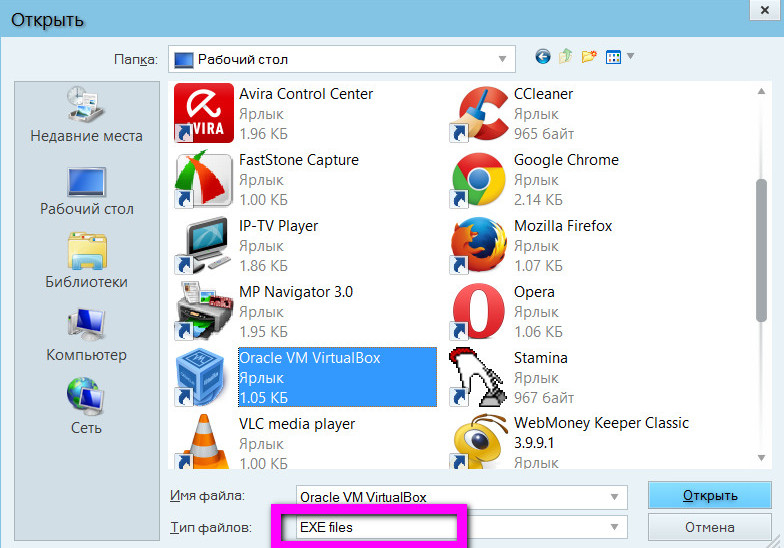Image resolution: width=784 pixels, height=548 pixels.
Task: Select the CCleaner shortcut icon
Action: coord(479,114)
